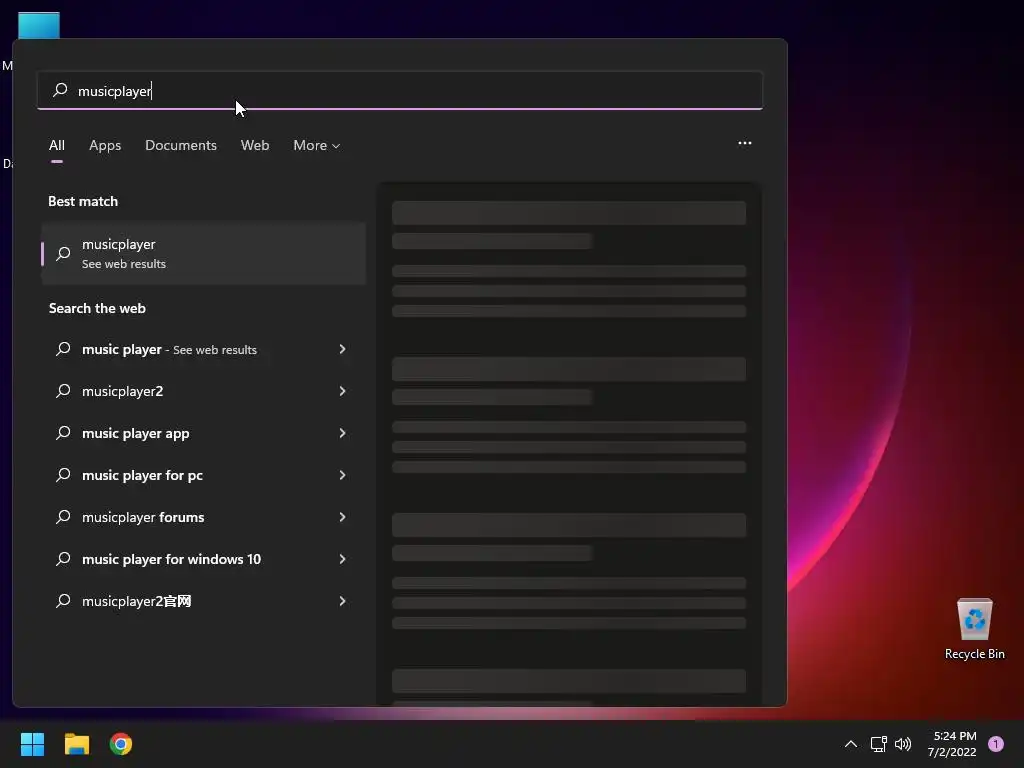Open the 'musicplayer2' search suggestion
Screen dimensions: 1024x768
click(x=203, y=391)
